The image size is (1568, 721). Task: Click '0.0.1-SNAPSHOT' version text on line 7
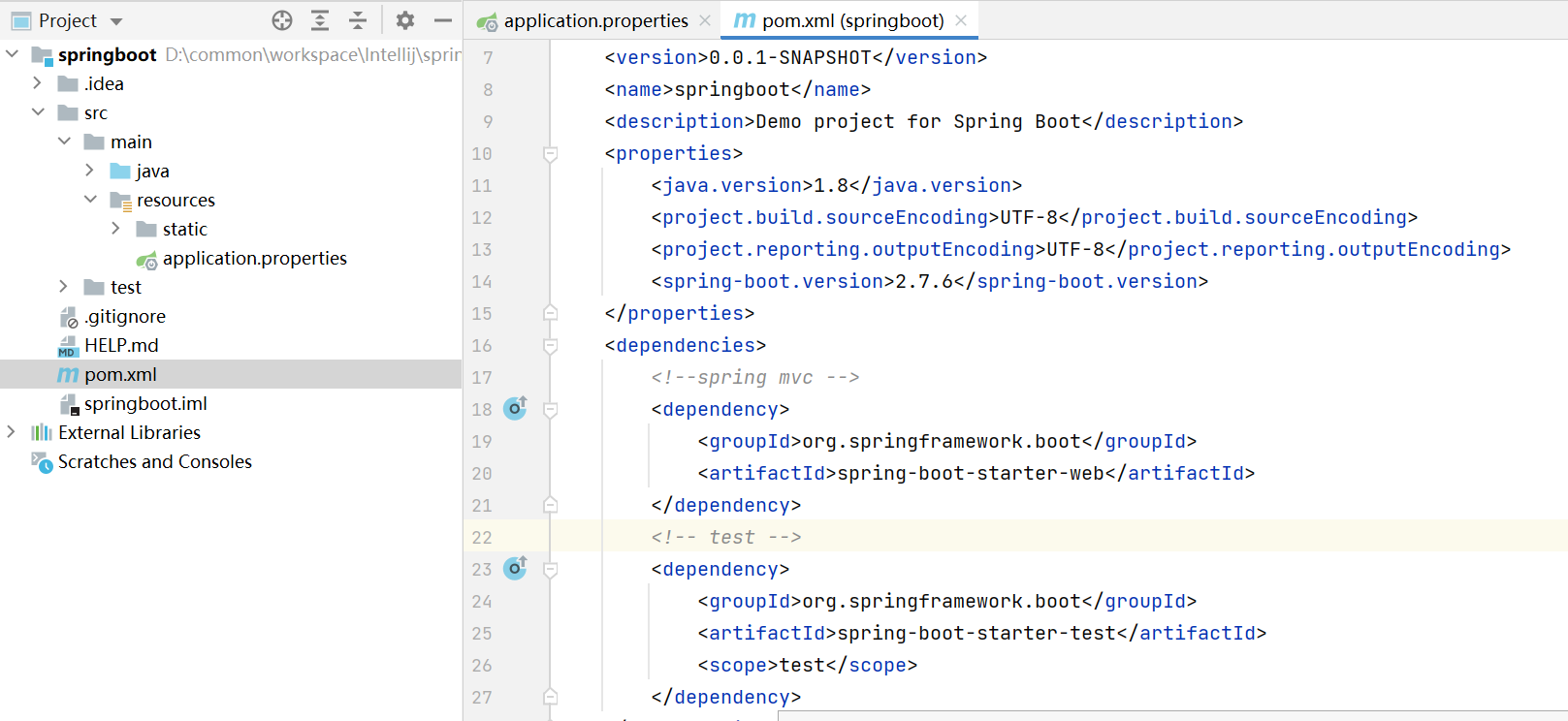point(790,57)
